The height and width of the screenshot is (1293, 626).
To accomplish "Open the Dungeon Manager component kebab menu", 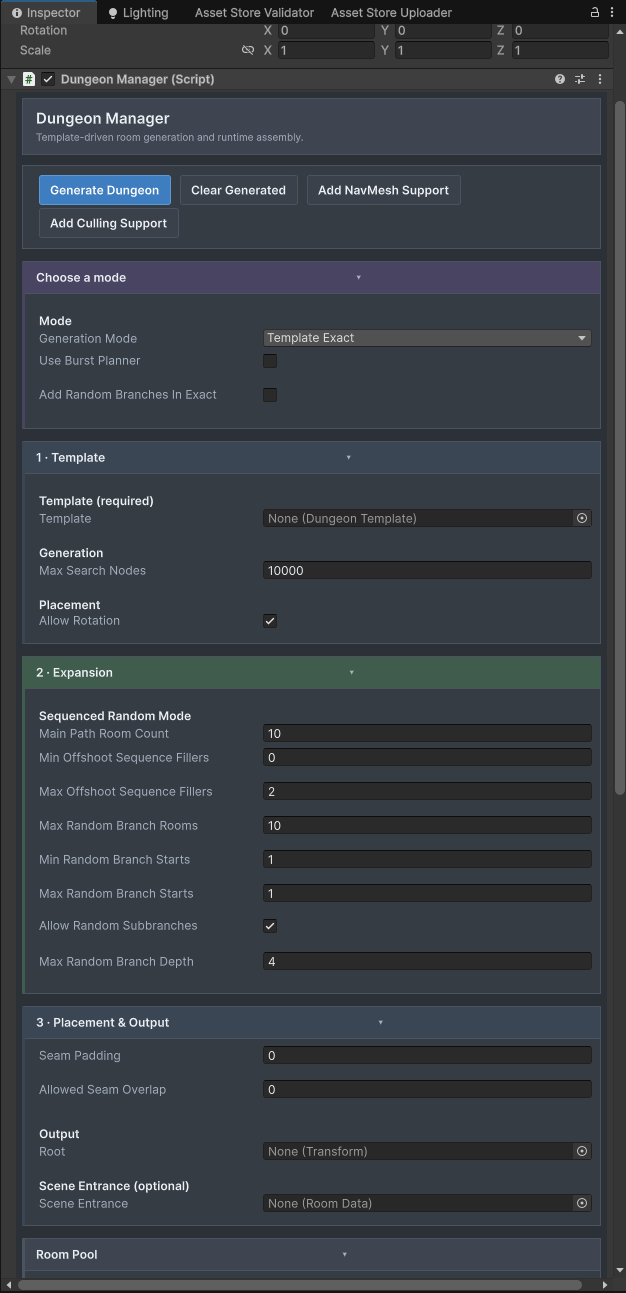I will point(600,79).
